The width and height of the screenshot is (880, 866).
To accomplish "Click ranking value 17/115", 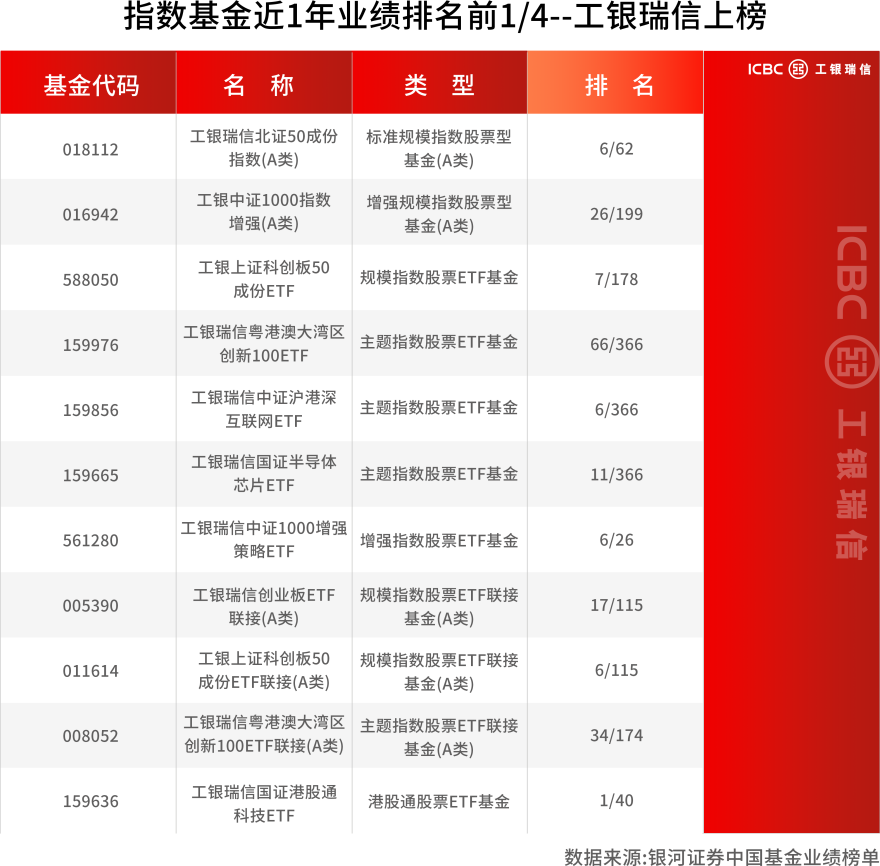I will coord(616,605).
